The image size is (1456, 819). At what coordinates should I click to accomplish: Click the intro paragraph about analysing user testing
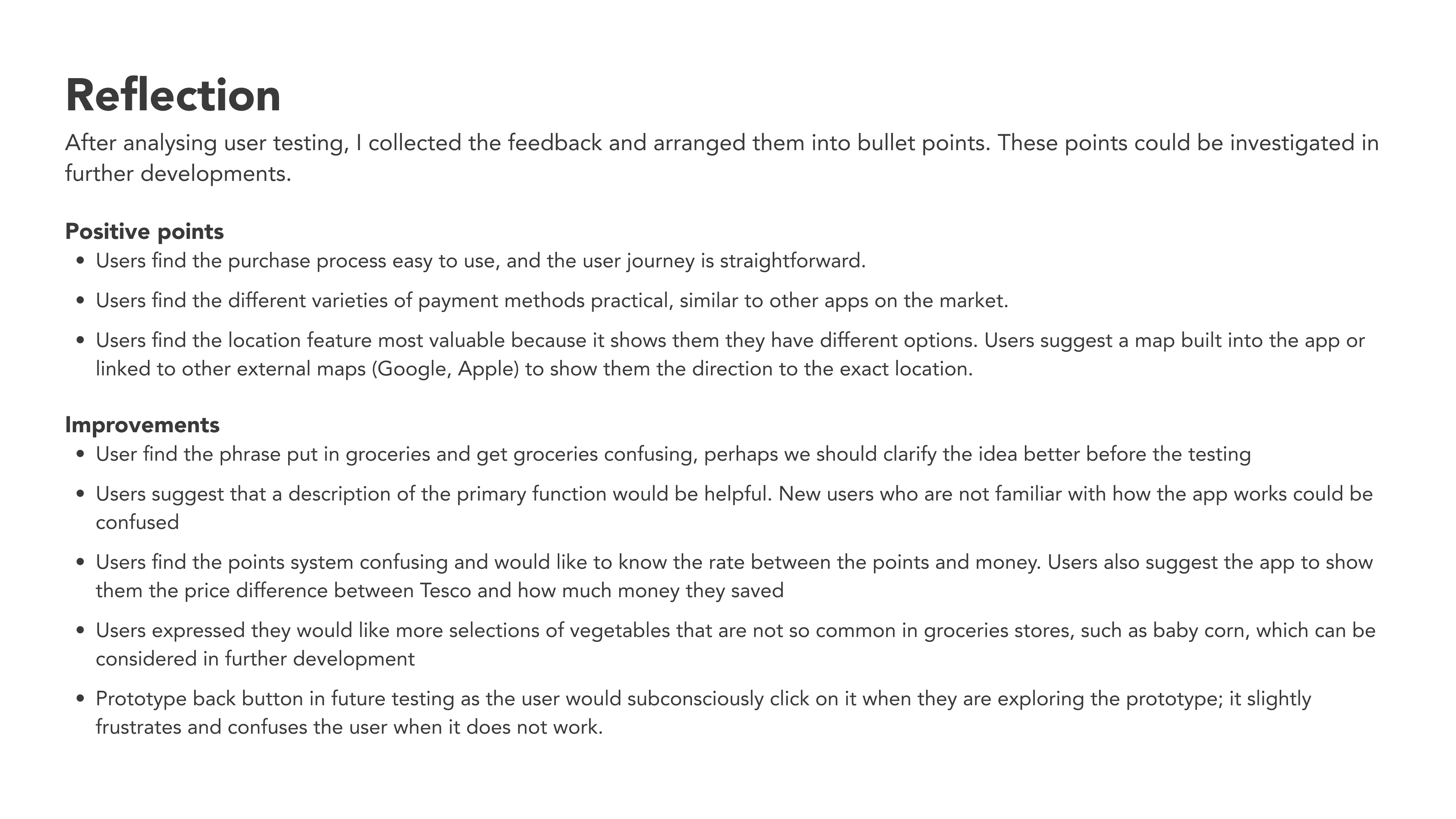(721, 143)
